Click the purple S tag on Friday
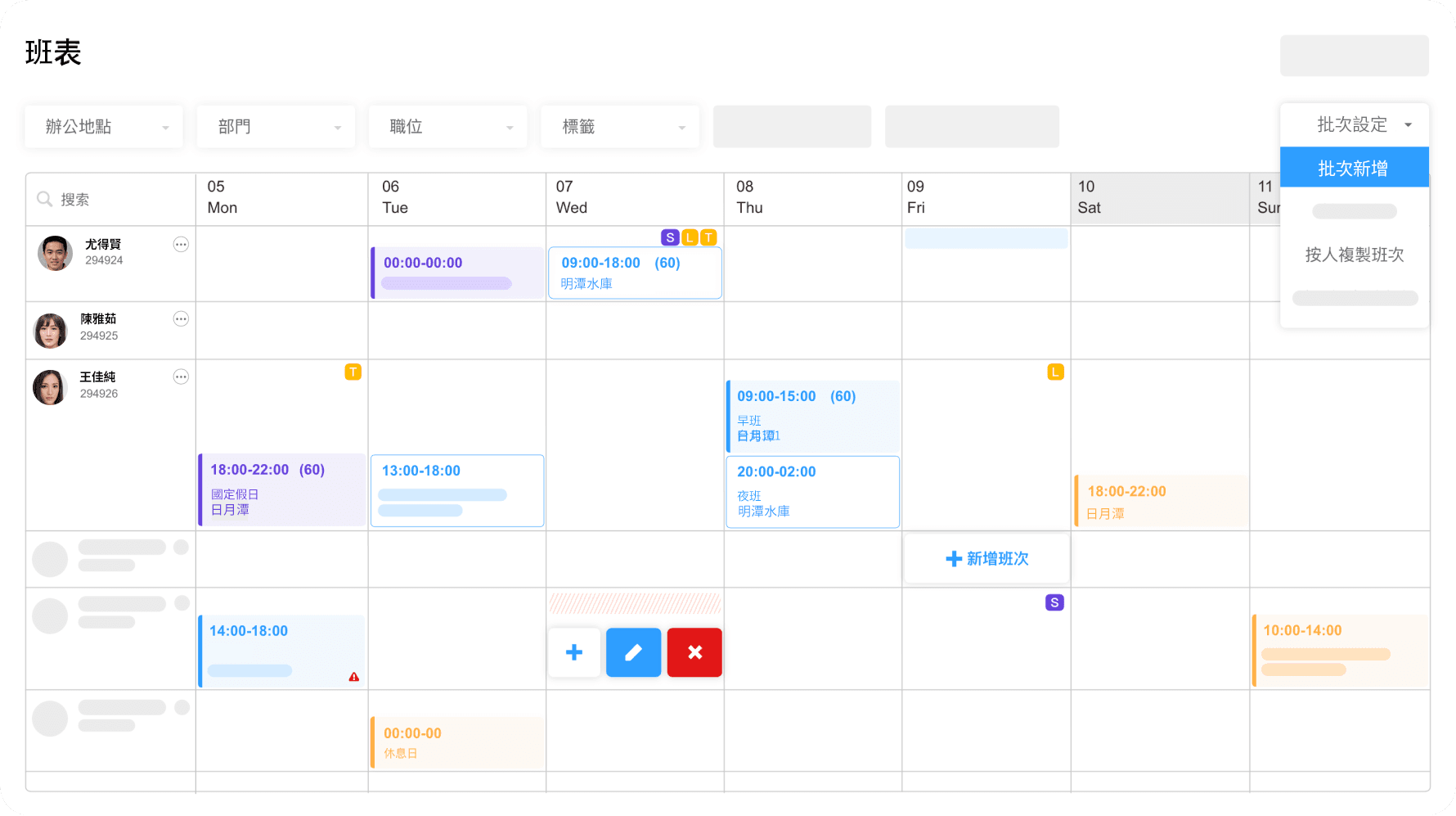 pos(1054,602)
